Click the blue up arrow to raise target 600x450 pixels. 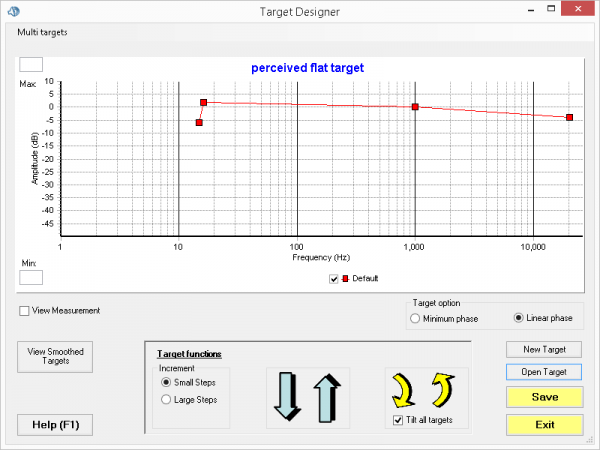(327, 398)
